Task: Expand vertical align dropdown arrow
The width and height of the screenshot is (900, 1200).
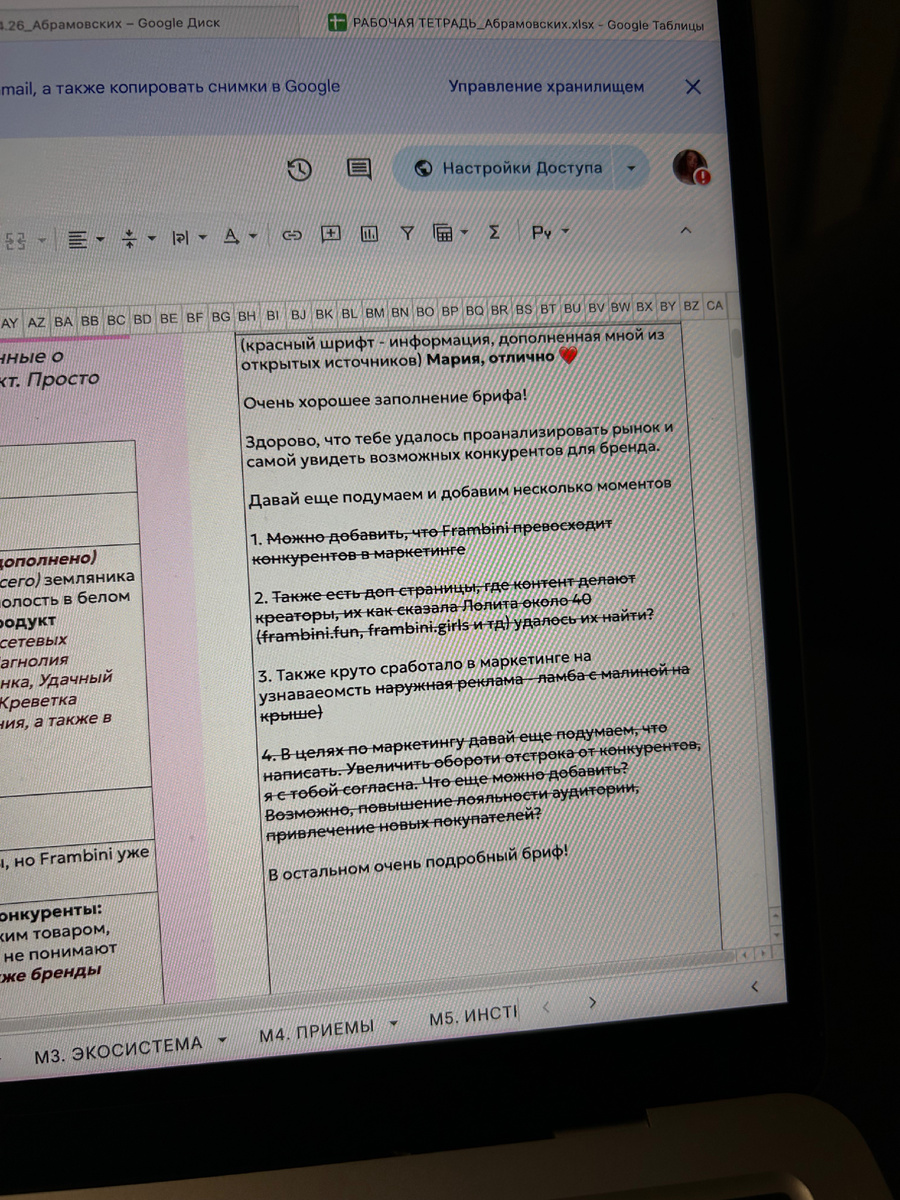Action: pos(151,238)
